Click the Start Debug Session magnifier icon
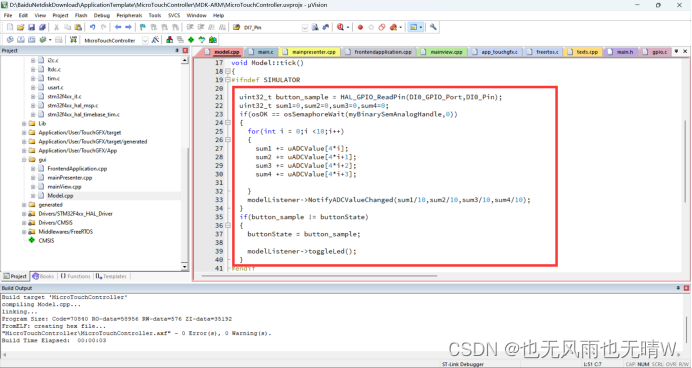 tap(340, 27)
